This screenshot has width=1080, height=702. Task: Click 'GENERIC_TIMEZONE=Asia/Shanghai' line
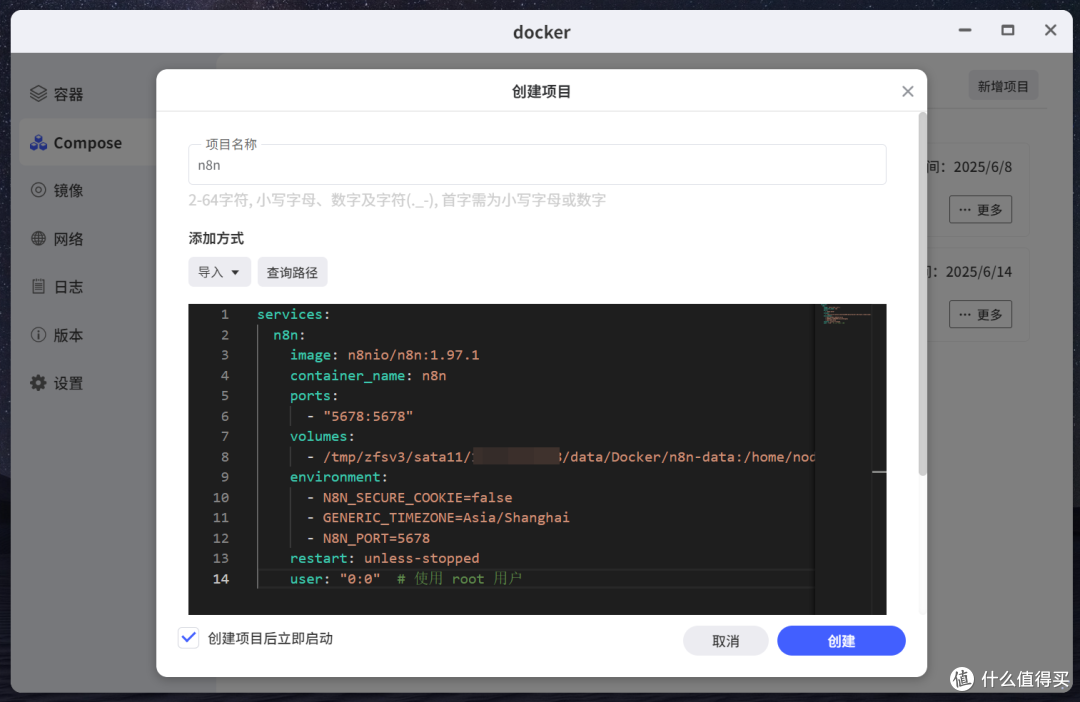[446, 517]
